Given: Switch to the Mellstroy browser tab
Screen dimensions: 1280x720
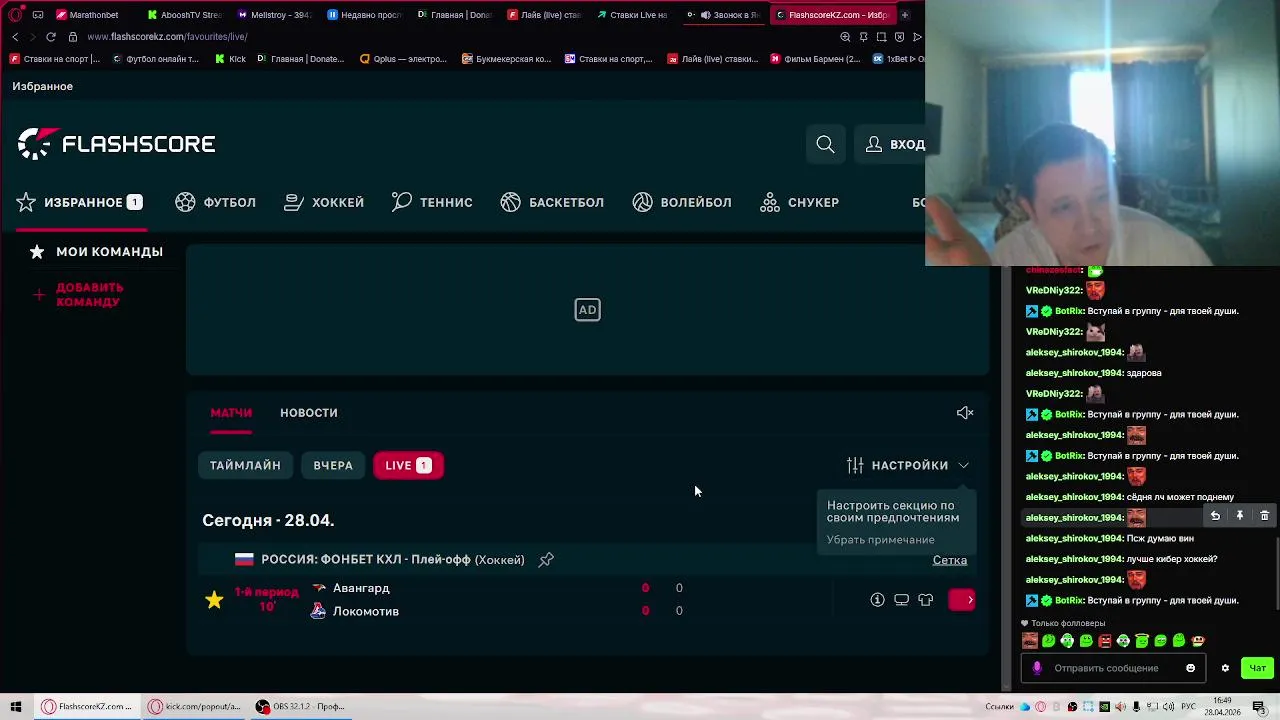Looking at the screenshot, I should [x=275, y=15].
